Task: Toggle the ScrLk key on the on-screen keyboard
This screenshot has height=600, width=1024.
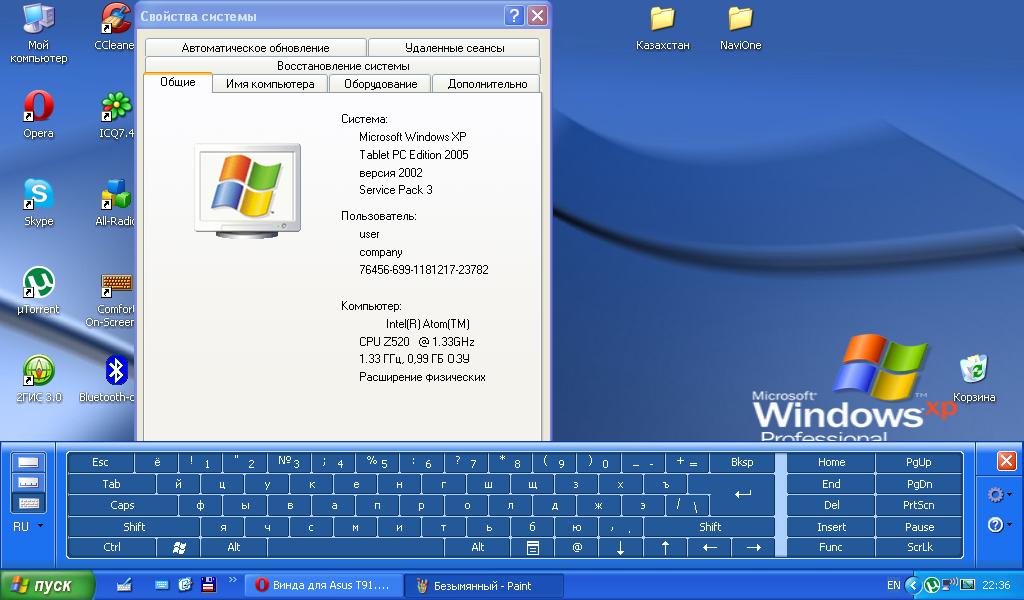Action: pos(920,547)
